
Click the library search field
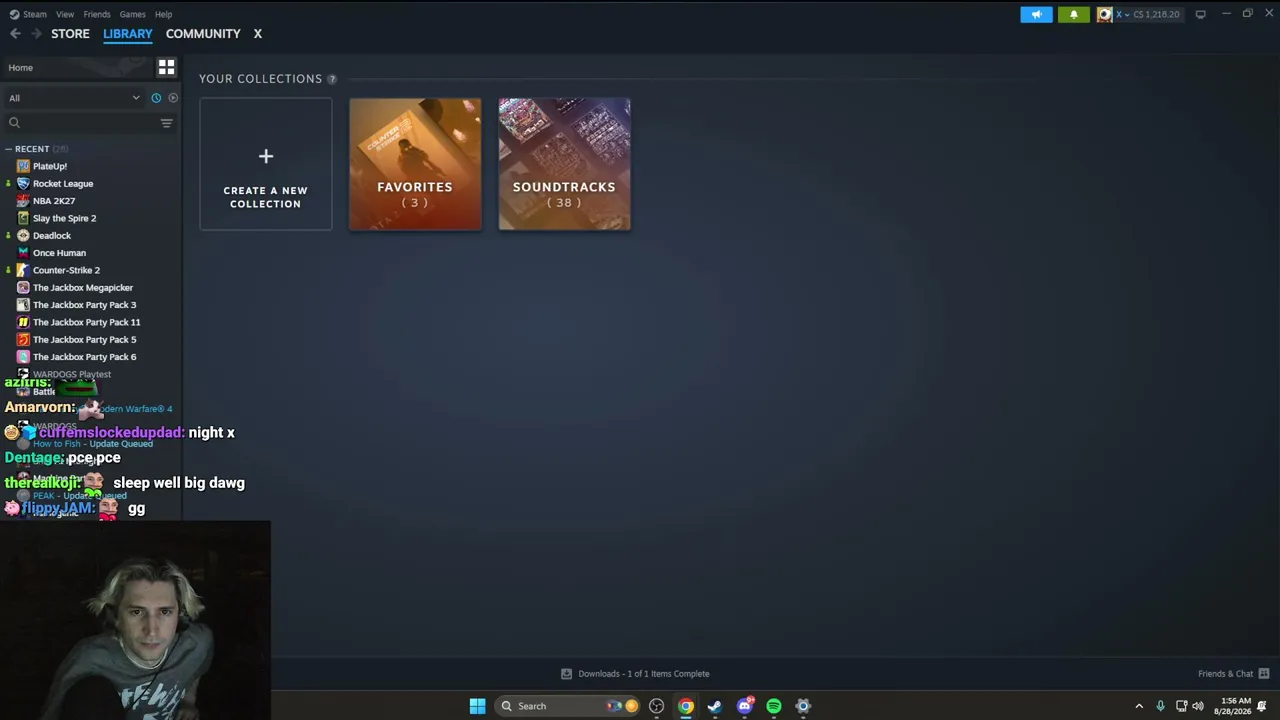coord(80,123)
